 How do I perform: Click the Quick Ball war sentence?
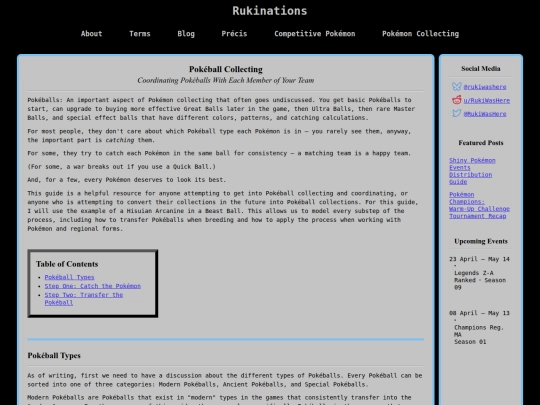[x=122, y=167]
